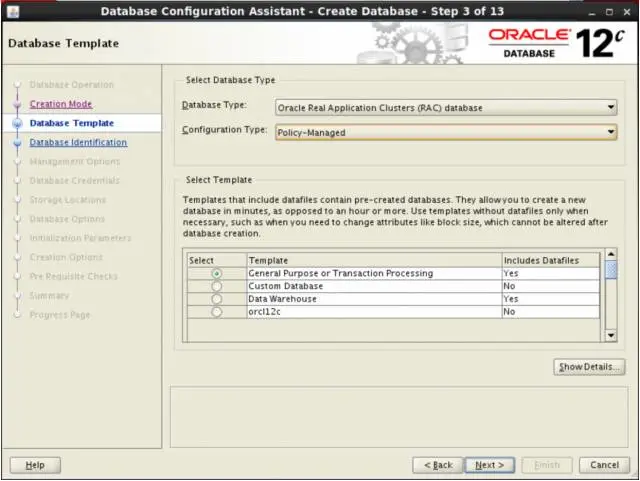This screenshot has height=481, width=640.
Task: Click the Show Details button
Action: (x=589, y=367)
